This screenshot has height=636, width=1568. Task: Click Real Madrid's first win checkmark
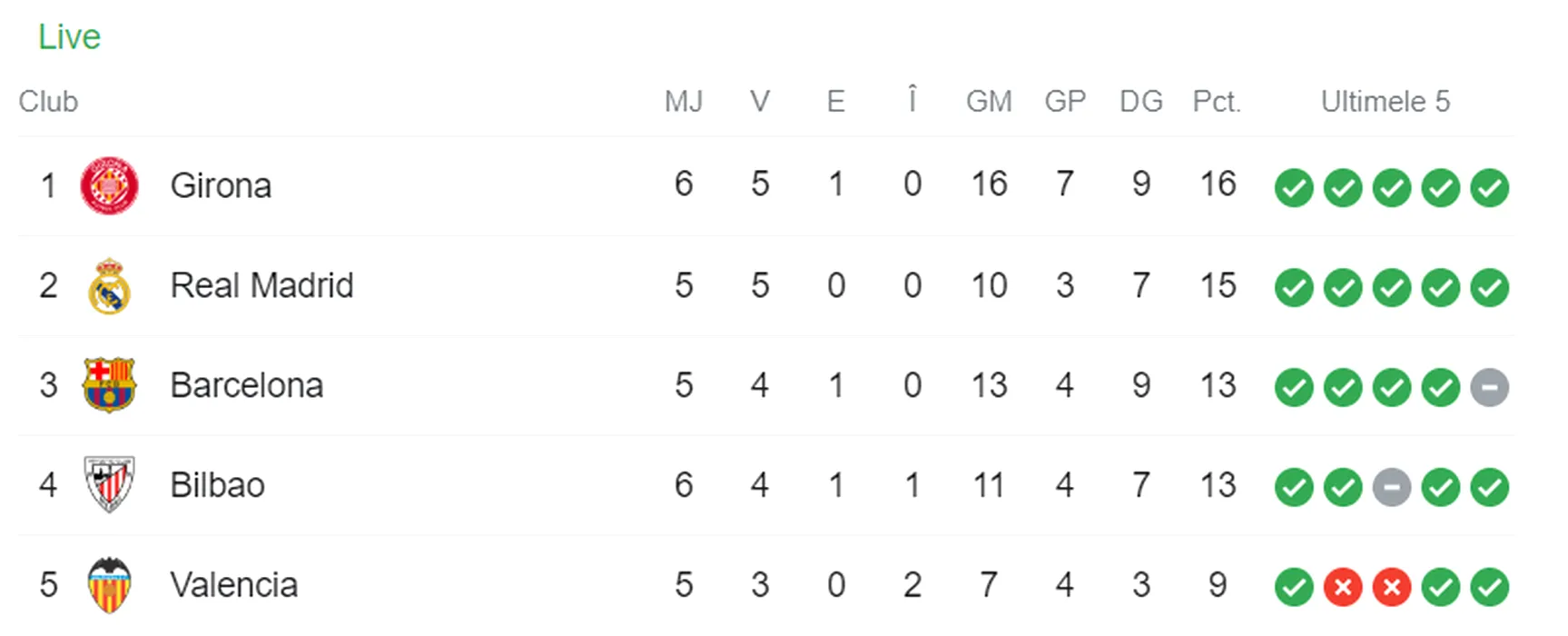click(x=1293, y=288)
